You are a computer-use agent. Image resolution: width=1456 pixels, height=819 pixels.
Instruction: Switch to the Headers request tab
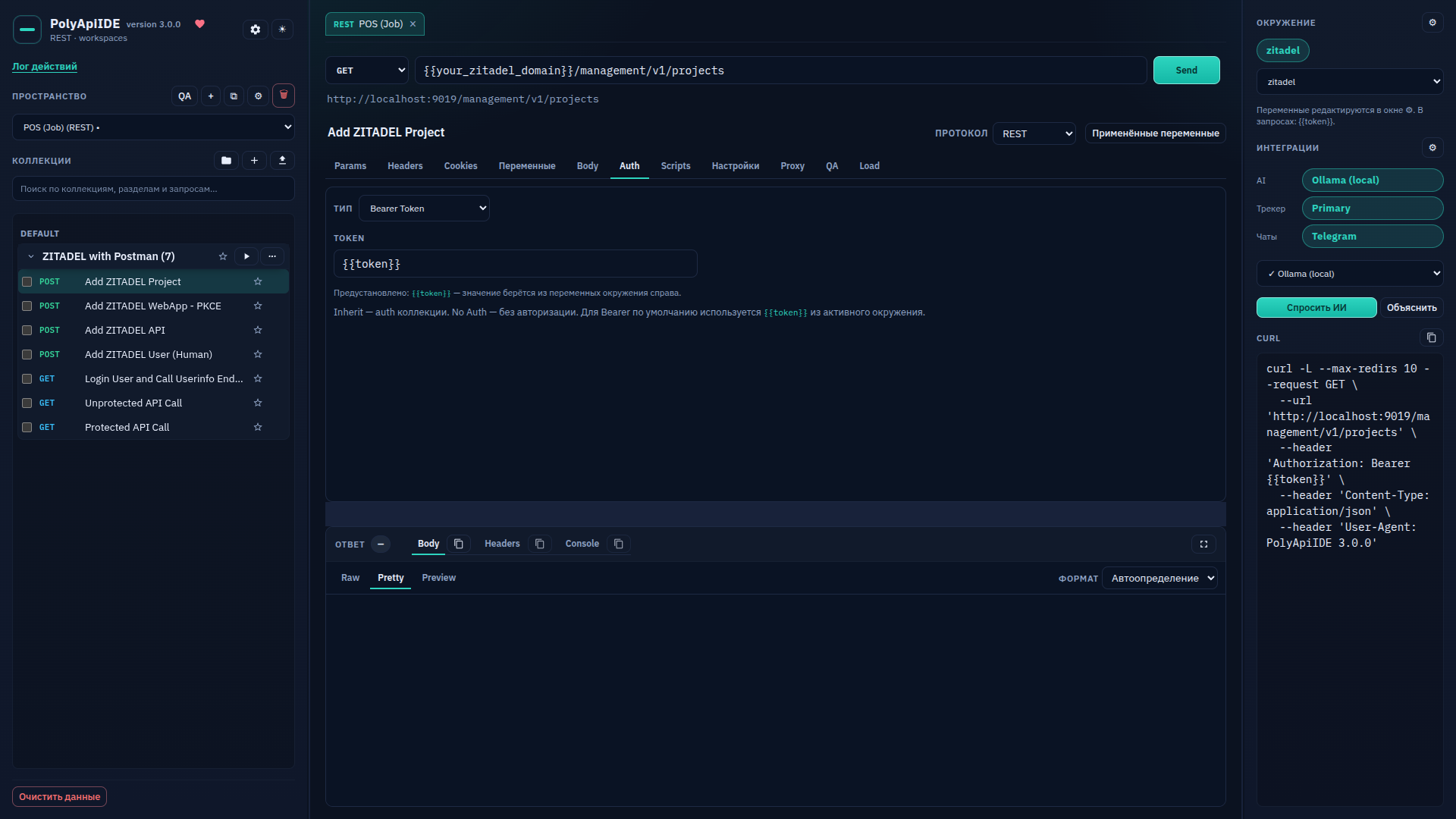point(405,166)
